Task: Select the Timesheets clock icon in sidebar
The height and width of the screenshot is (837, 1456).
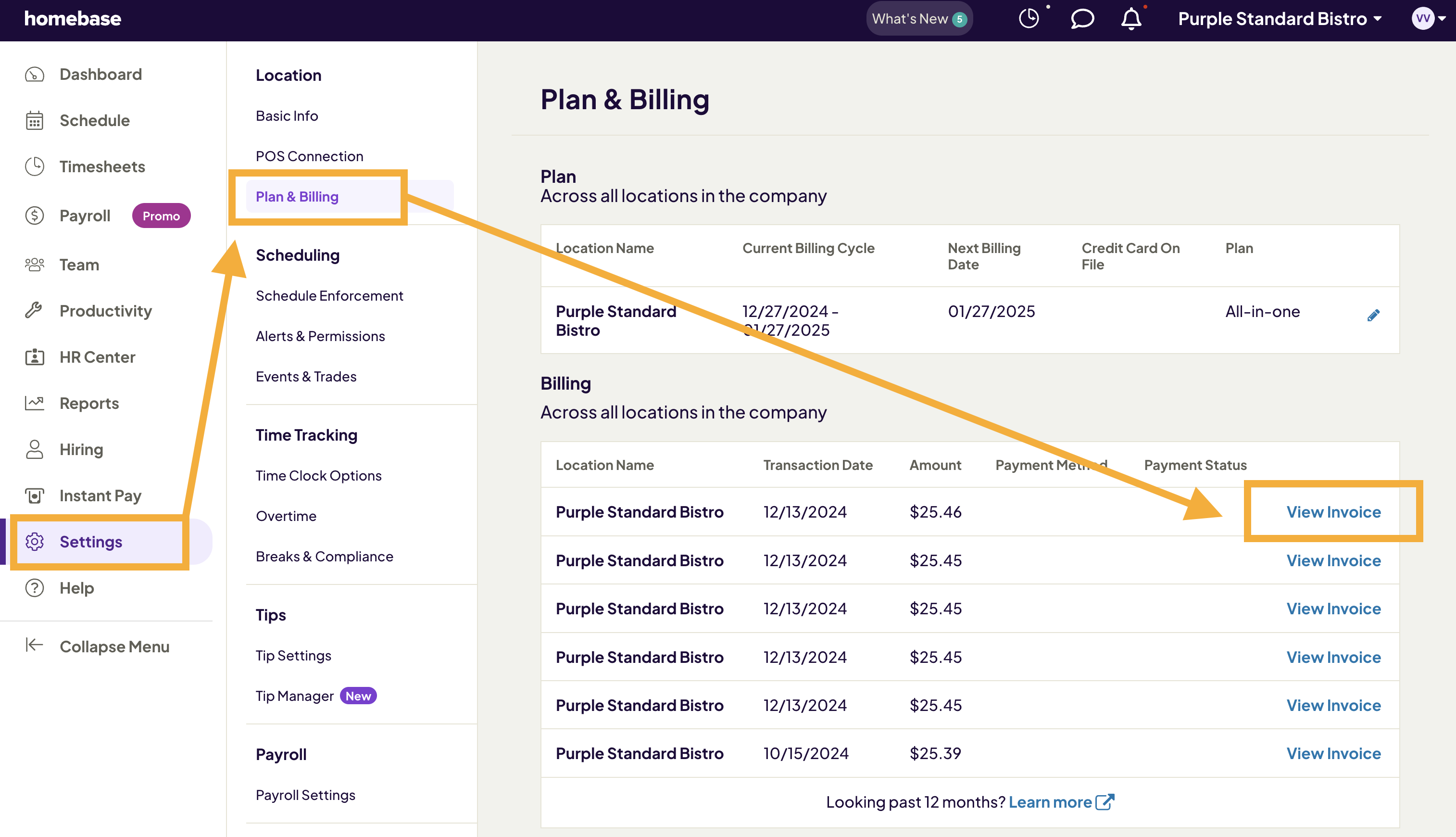Action: pos(34,166)
